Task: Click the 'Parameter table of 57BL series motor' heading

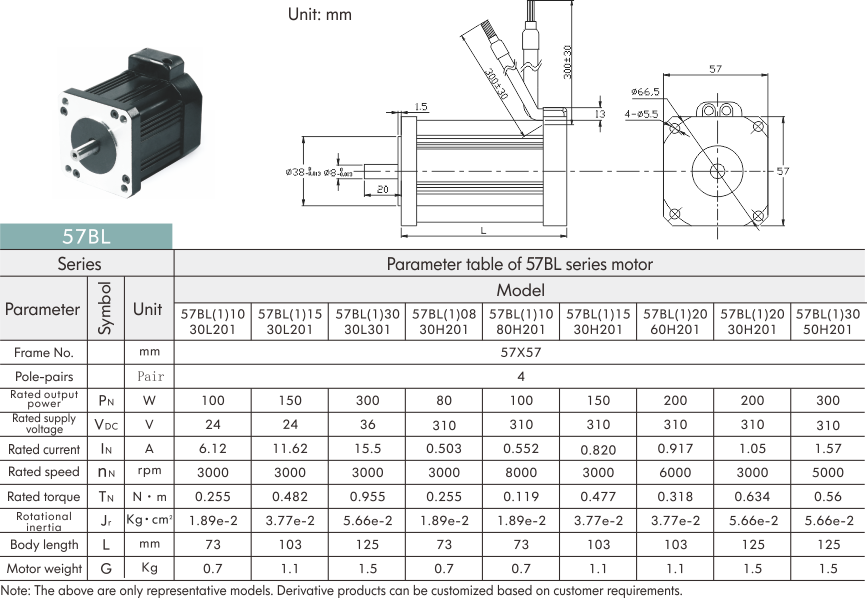Action: (519, 265)
